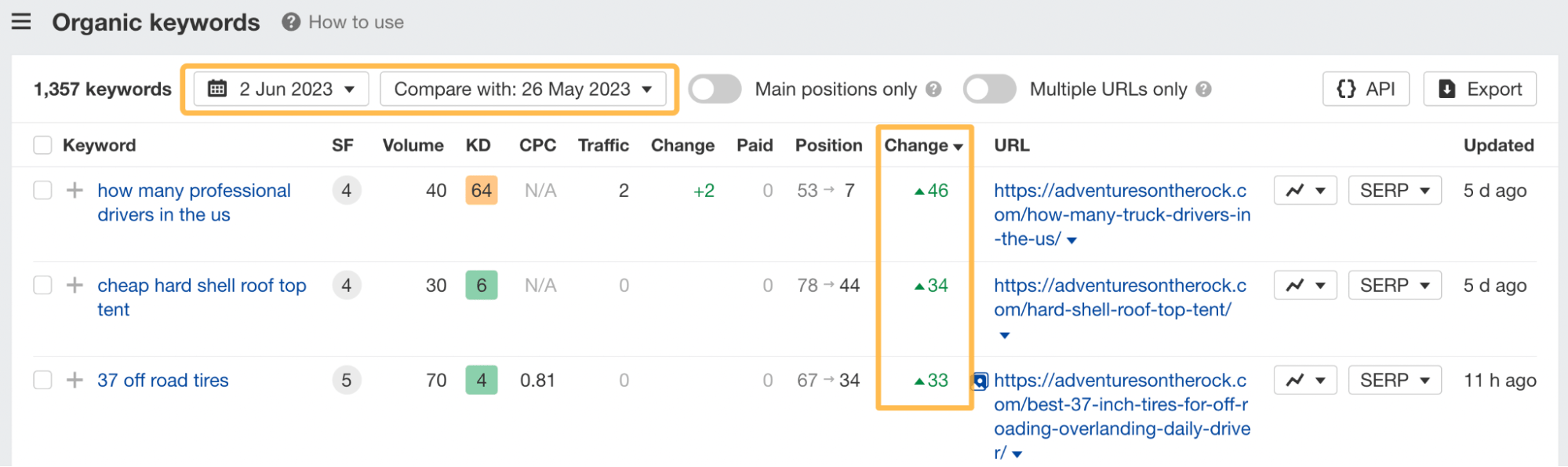1568x467 pixels.
Task: Open the keyword link "37 off road tires"
Action: pos(162,380)
